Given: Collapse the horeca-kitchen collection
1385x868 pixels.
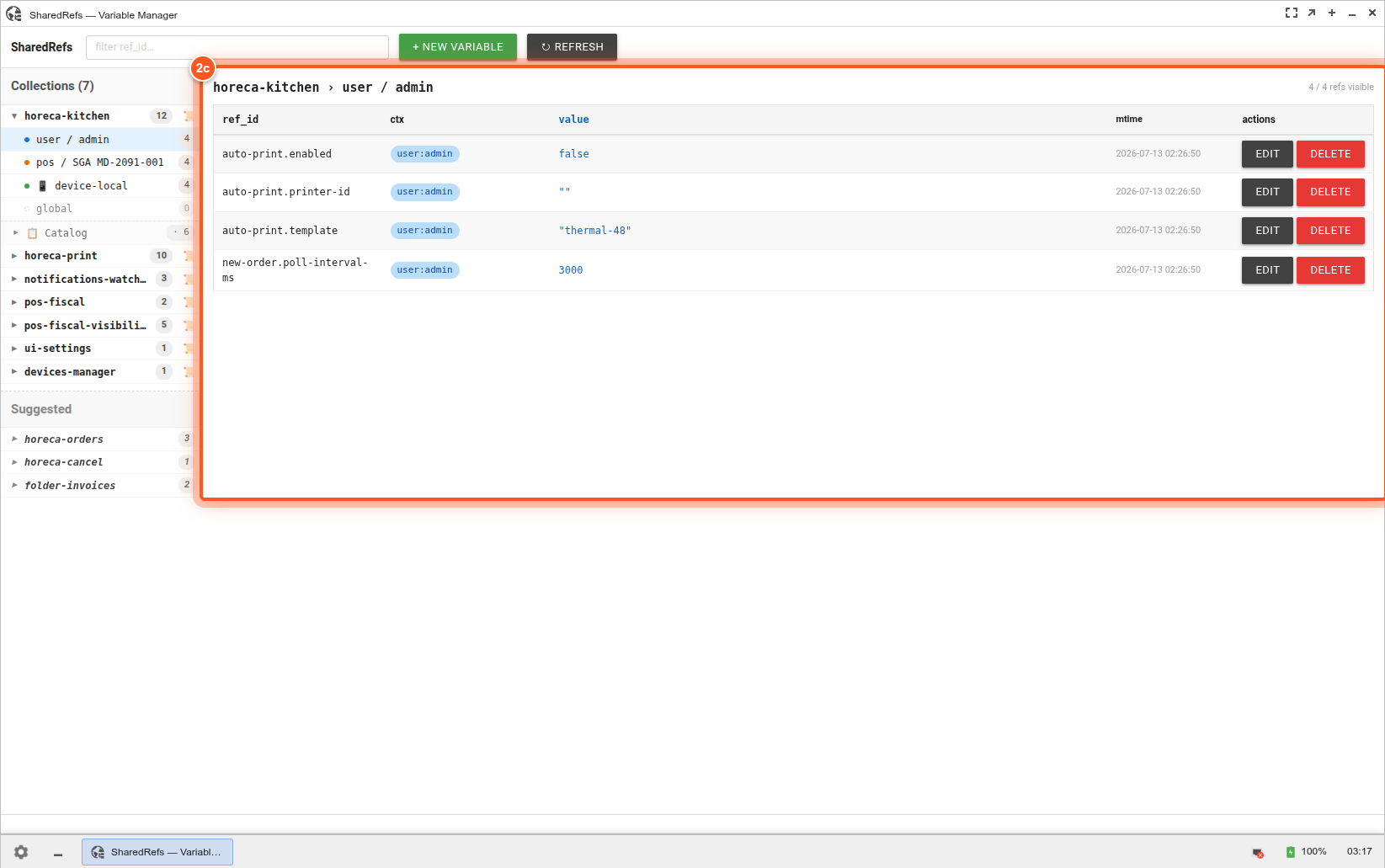Looking at the screenshot, I should [14, 116].
